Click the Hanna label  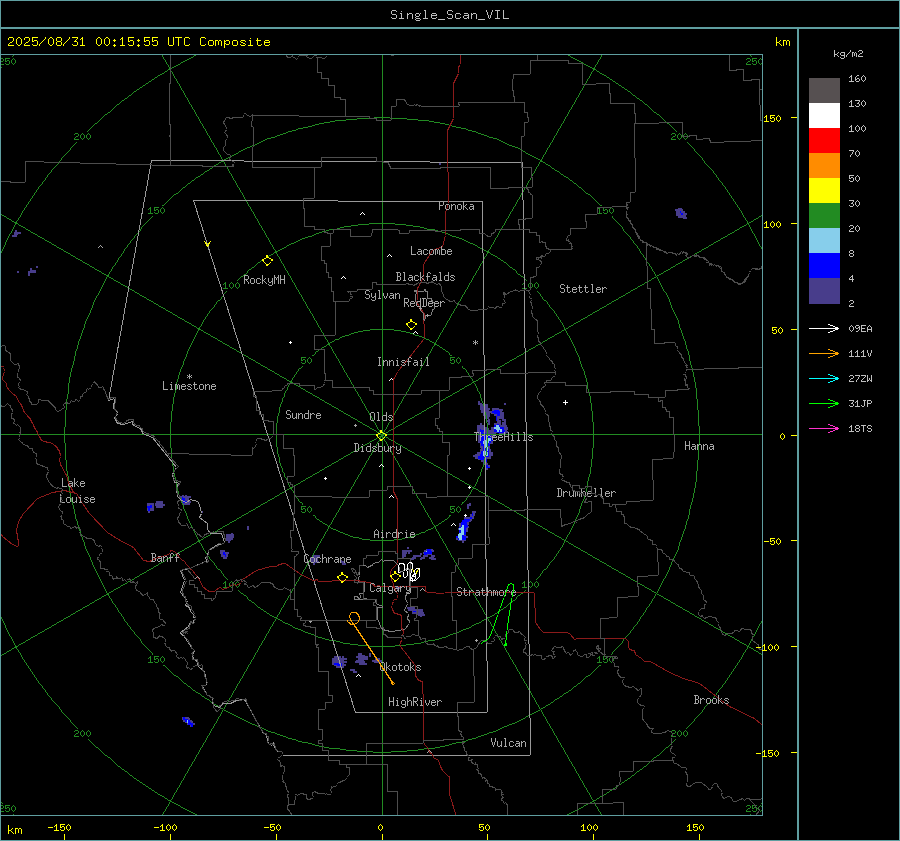tap(699, 446)
